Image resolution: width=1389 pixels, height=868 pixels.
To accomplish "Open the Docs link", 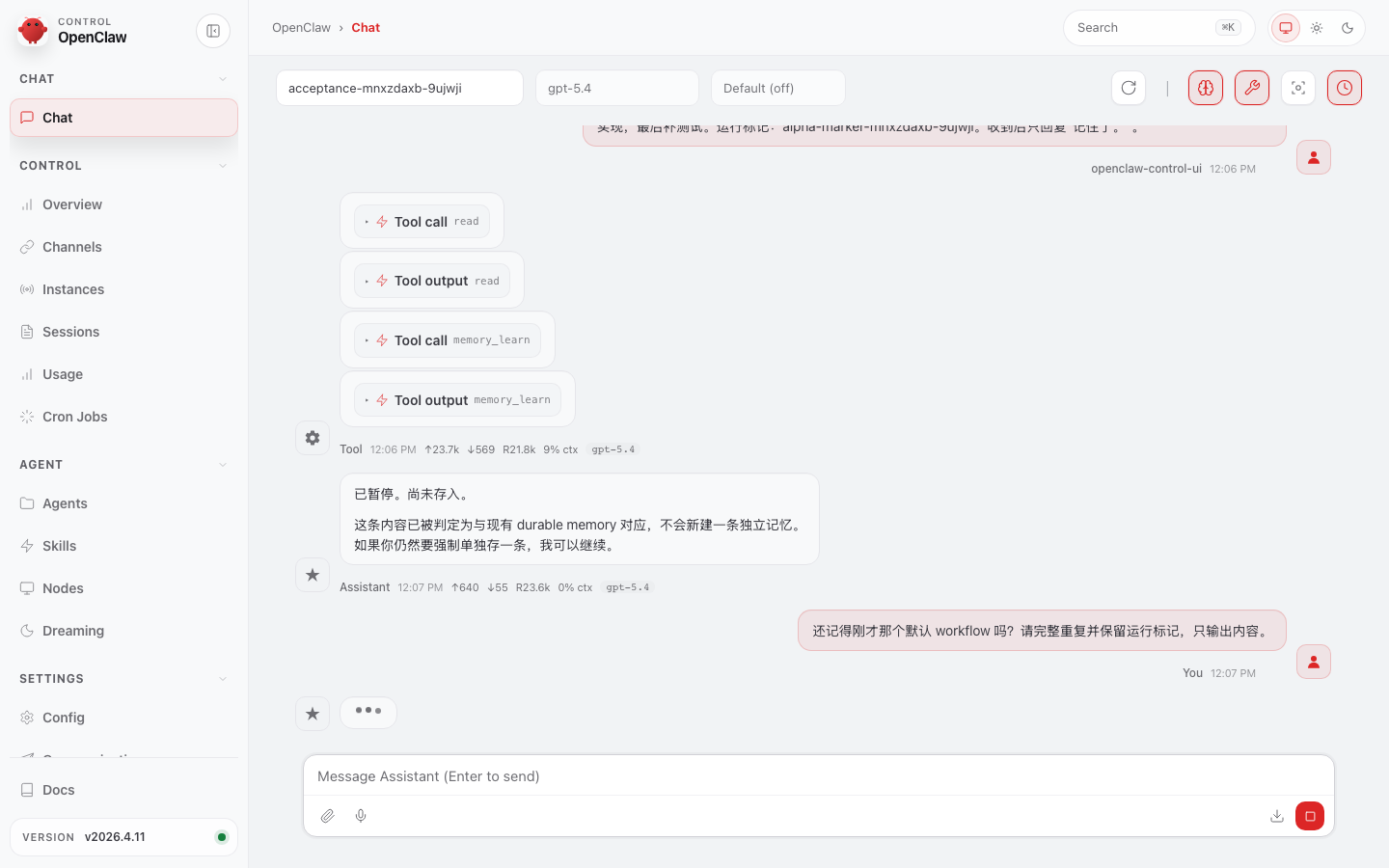I will [123, 790].
